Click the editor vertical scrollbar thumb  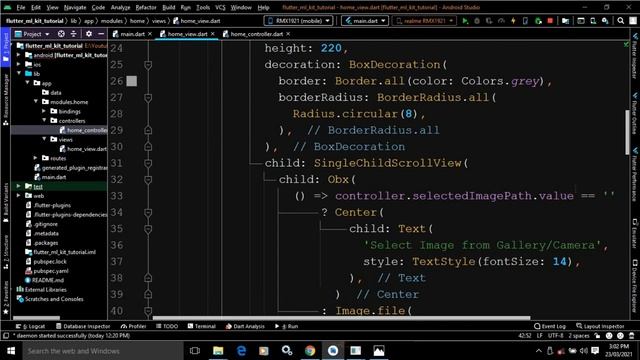click(x=627, y=132)
